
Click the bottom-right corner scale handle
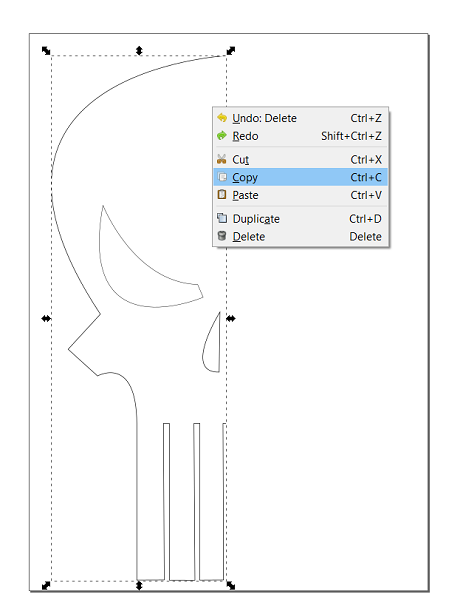click(231, 585)
